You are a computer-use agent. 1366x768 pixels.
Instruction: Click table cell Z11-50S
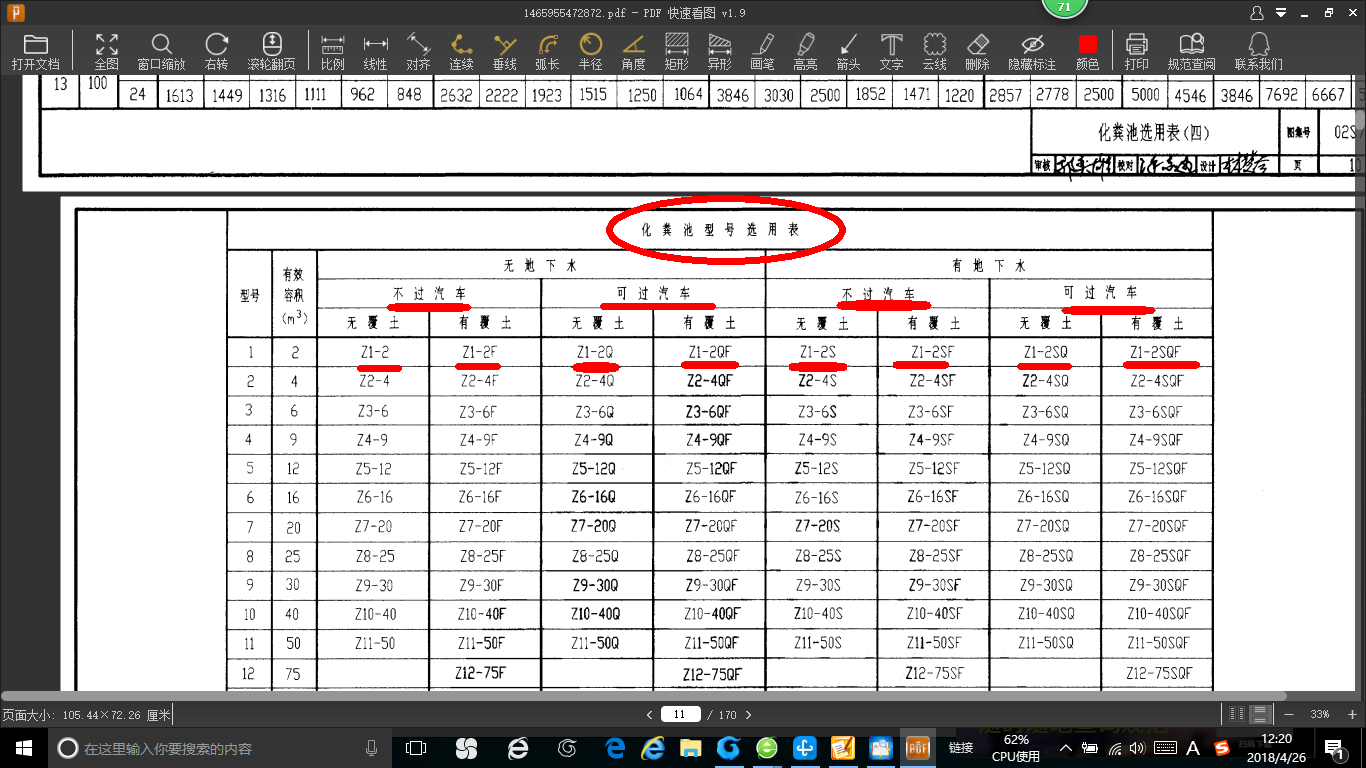coord(818,643)
